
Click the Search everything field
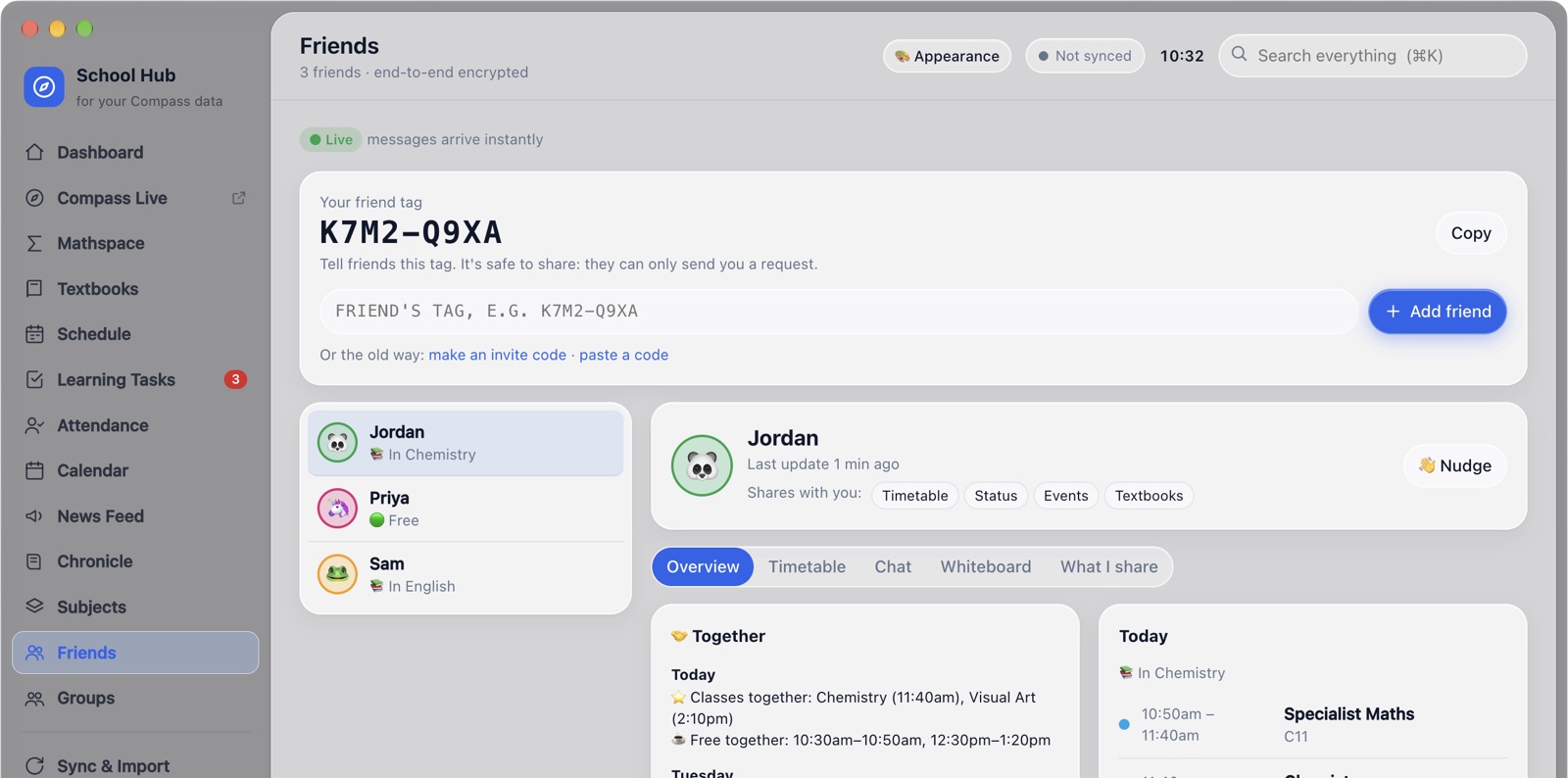pos(1372,56)
